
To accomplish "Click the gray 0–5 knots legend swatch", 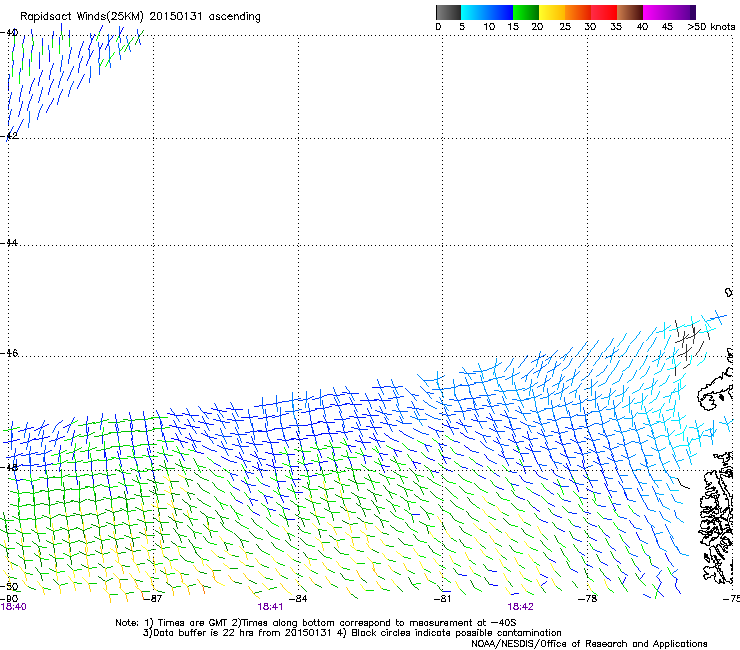I will pyautogui.click(x=448, y=12).
